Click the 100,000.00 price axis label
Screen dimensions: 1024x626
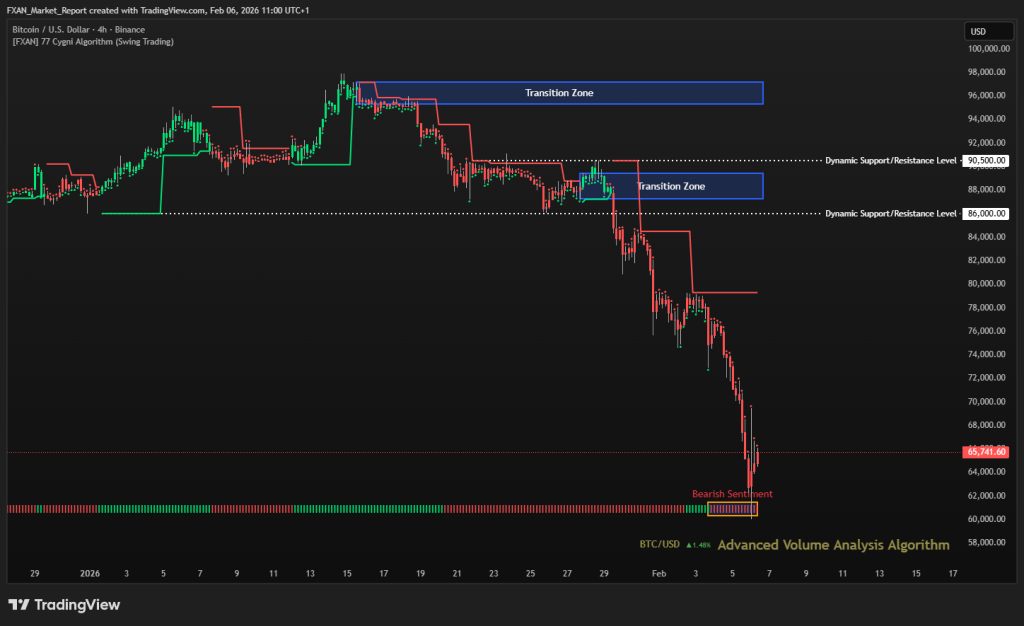click(985, 48)
